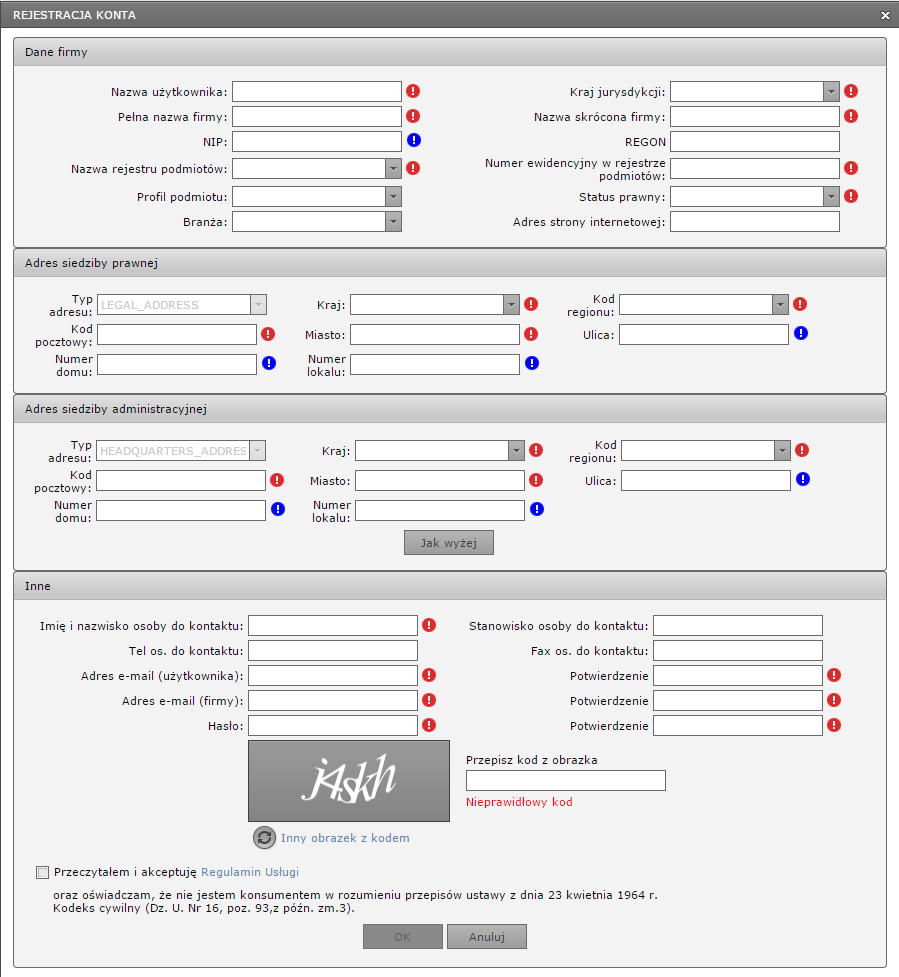The height and width of the screenshot is (977, 899).
Task: Open the Status prawny dropdown
Action: [x=831, y=197]
